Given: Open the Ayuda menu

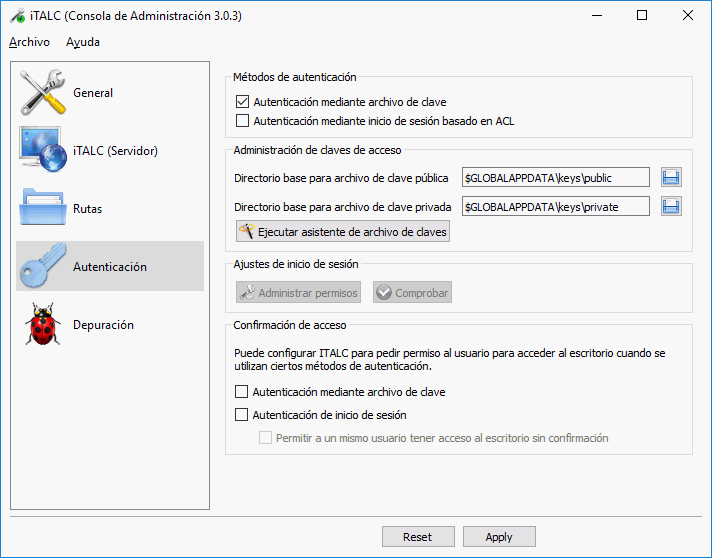Looking at the screenshot, I should pos(83,42).
